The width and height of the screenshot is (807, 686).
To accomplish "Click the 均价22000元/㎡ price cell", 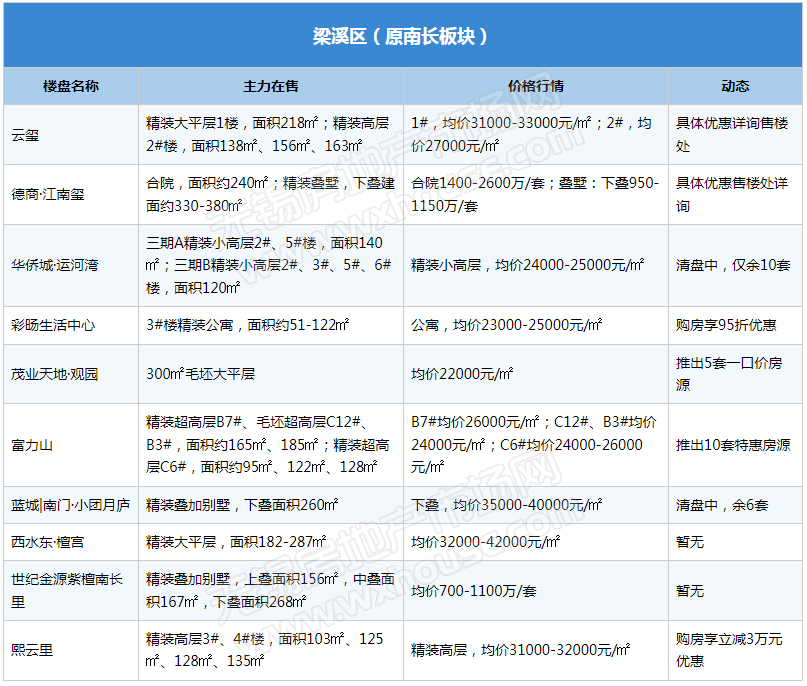I will (x=462, y=374).
